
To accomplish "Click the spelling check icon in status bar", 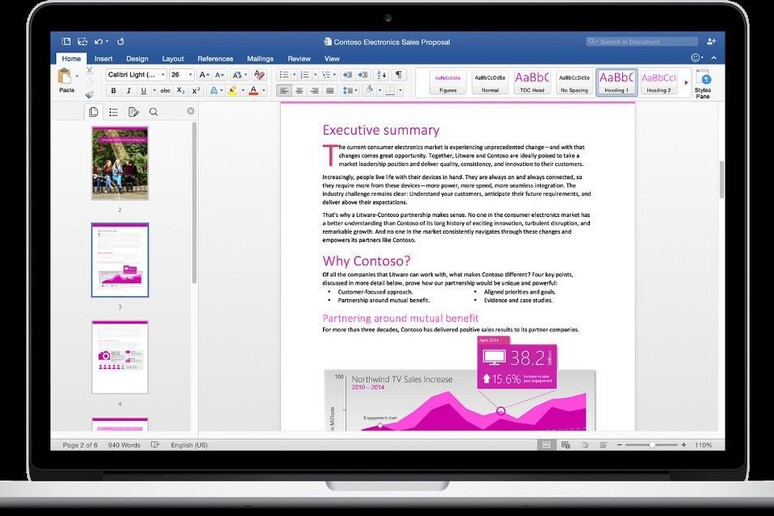I will 155,445.
